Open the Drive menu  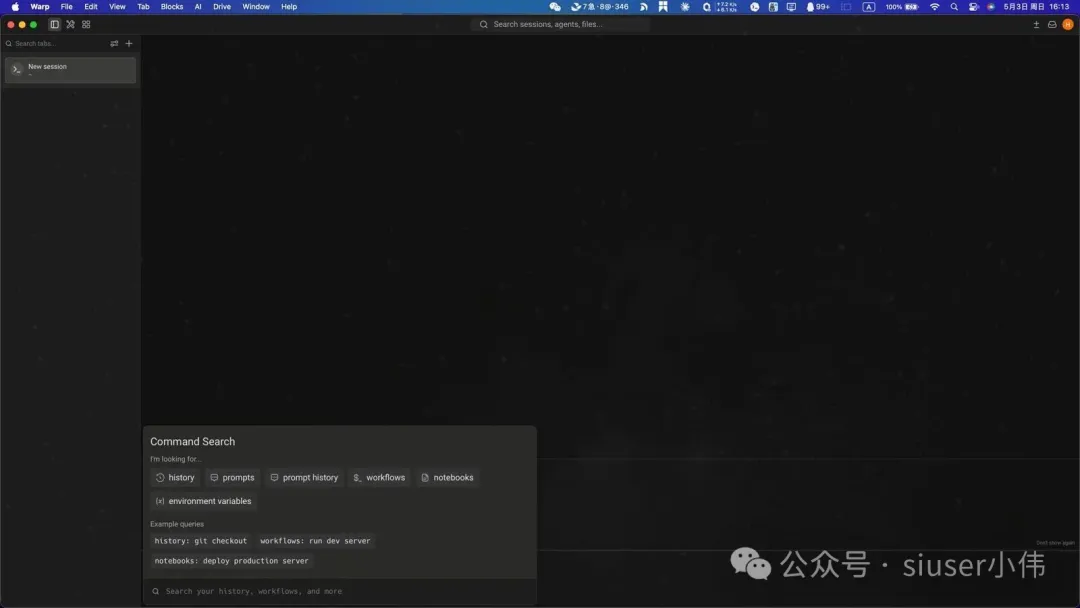222,6
